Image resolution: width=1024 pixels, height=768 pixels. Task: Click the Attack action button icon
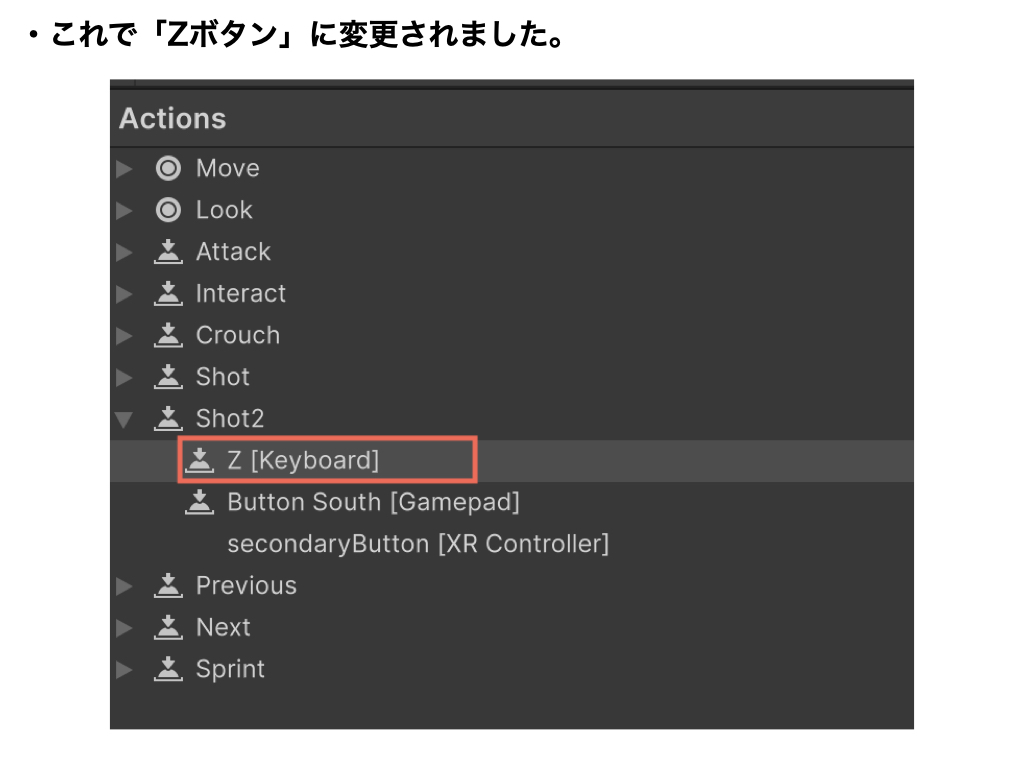[168, 252]
